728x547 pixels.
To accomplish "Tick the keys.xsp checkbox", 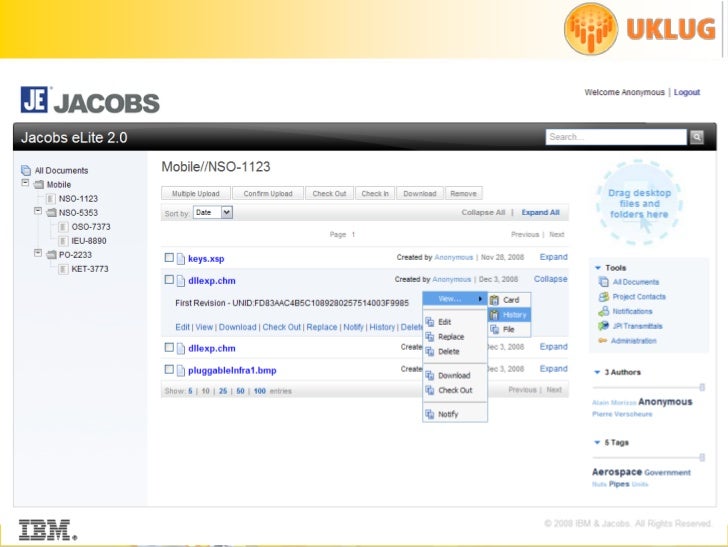I will (x=169, y=257).
